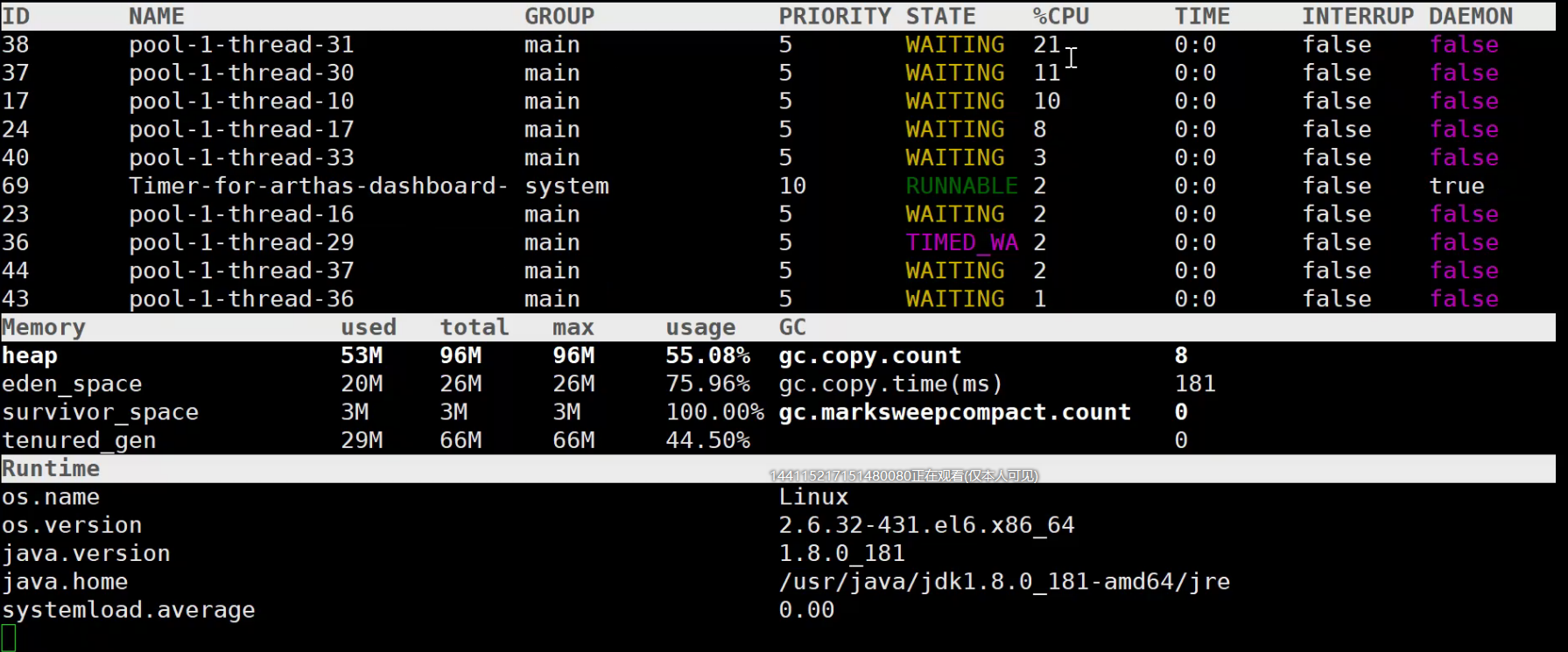
Task: Click the Runtime section header
Action: (51, 469)
